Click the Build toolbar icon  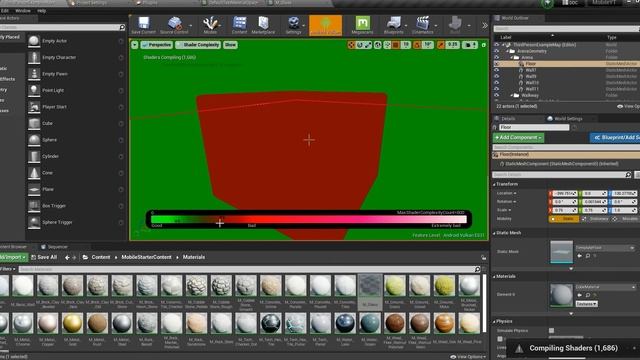[455, 22]
